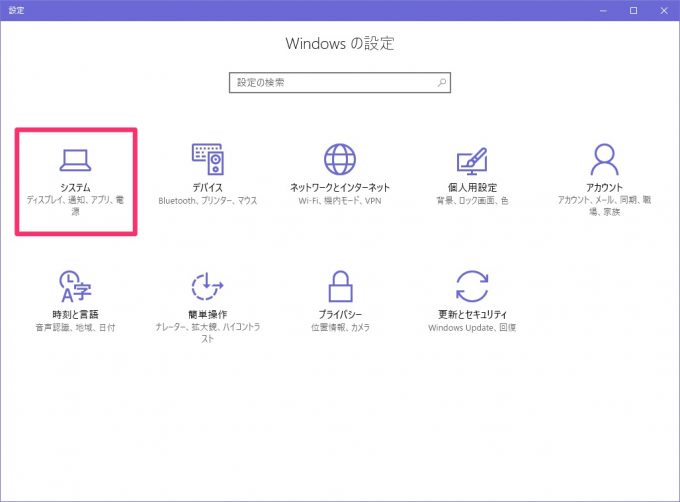Click the 音声認識、地域、日付 description
This screenshot has height=502, width=680.
[75, 328]
